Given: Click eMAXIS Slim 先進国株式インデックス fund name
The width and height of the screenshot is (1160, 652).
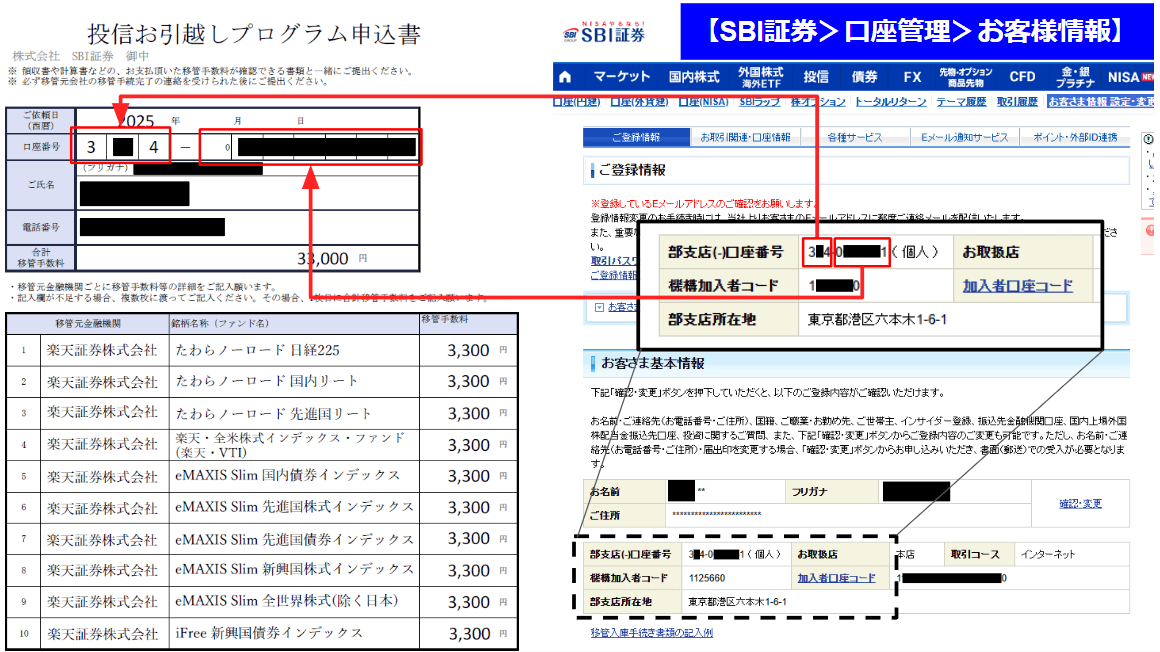Looking at the screenshot, I should tap(294, 508).
